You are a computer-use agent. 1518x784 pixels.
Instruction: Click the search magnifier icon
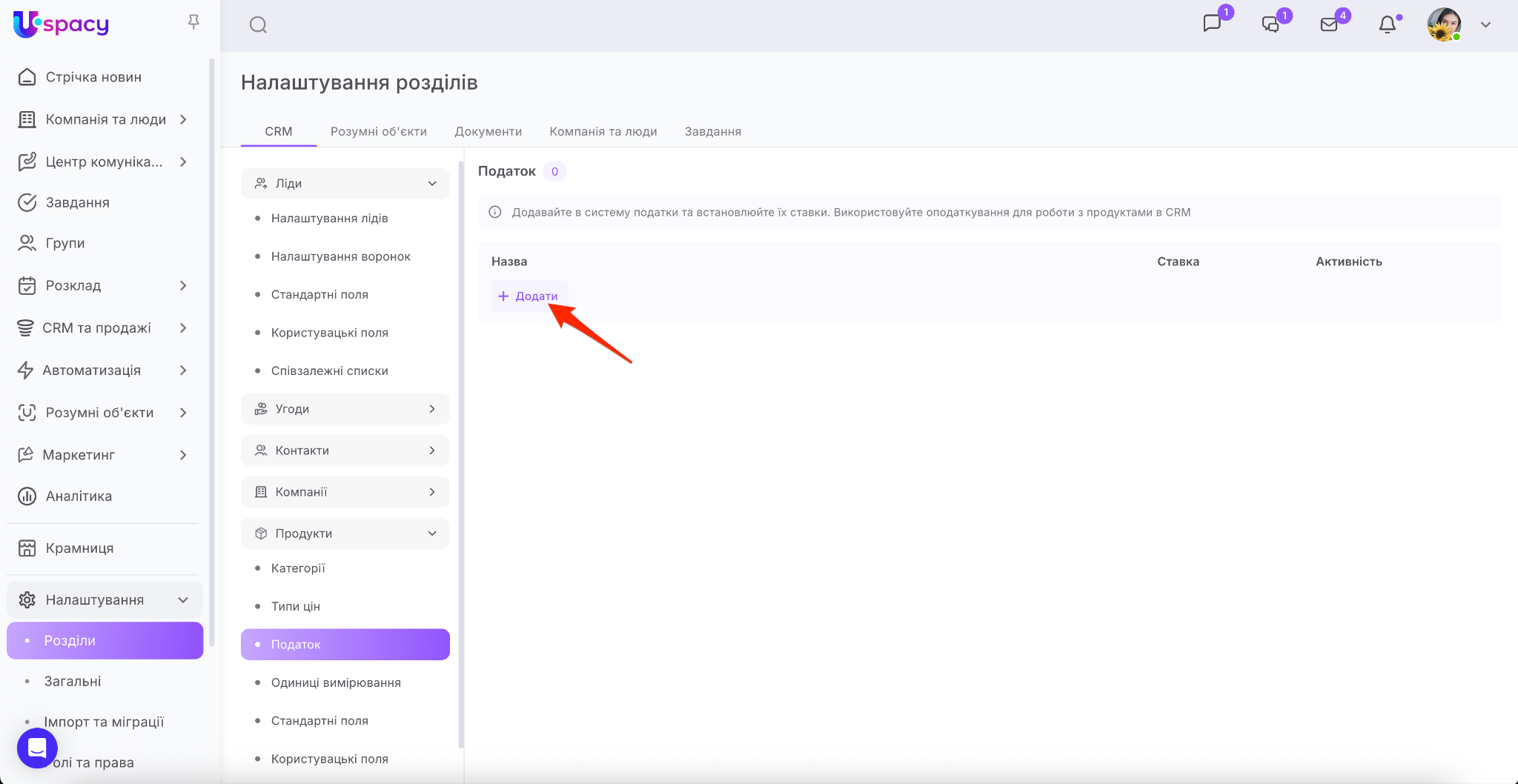pyautogui.click(x=258, y=25)
